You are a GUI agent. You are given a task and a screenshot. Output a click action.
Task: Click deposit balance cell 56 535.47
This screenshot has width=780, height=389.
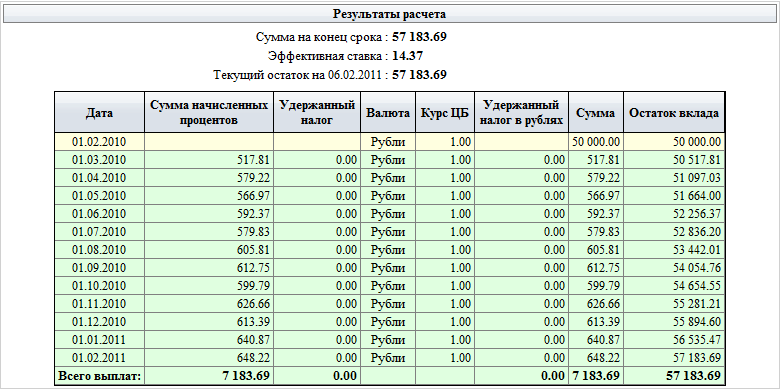[x=674, y=340]
